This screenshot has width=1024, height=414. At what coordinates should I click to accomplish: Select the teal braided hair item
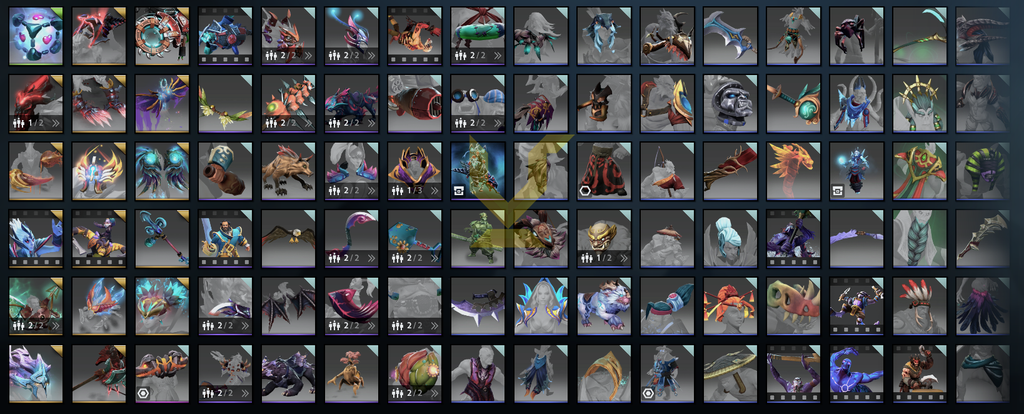point(920,238)
